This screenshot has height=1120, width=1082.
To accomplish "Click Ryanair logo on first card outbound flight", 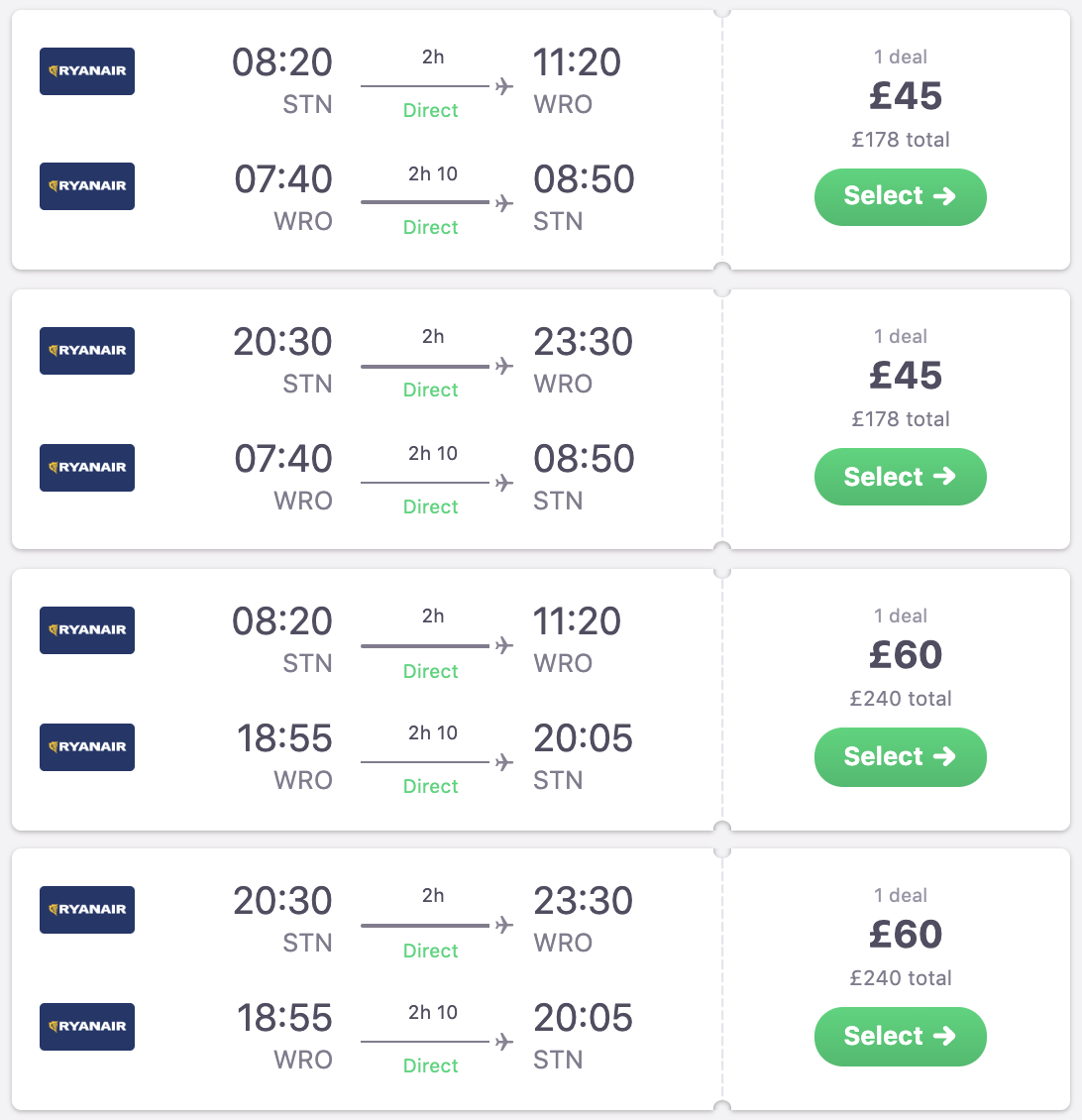I will tap(87, 71).
